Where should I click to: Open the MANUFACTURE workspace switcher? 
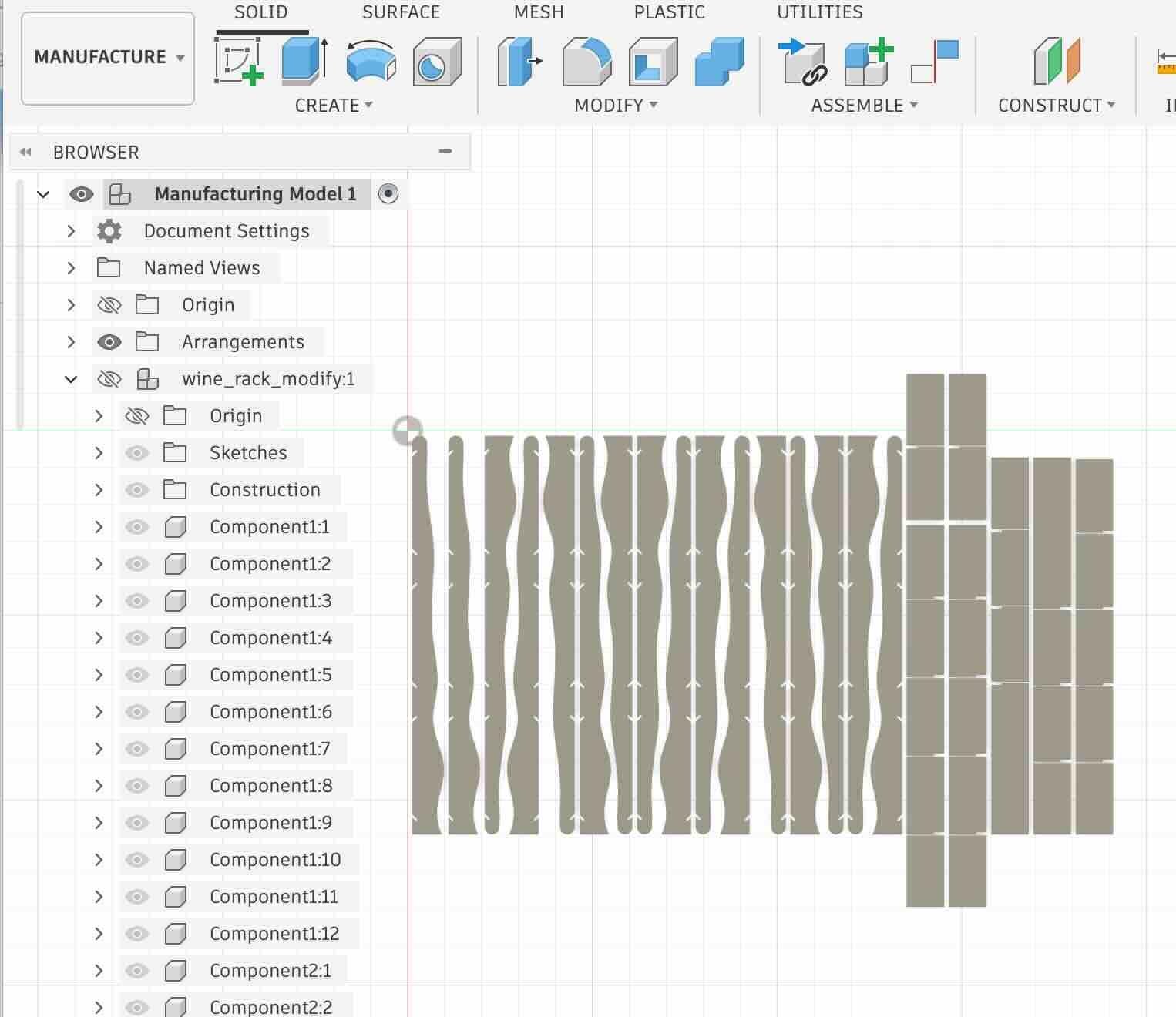107,58
